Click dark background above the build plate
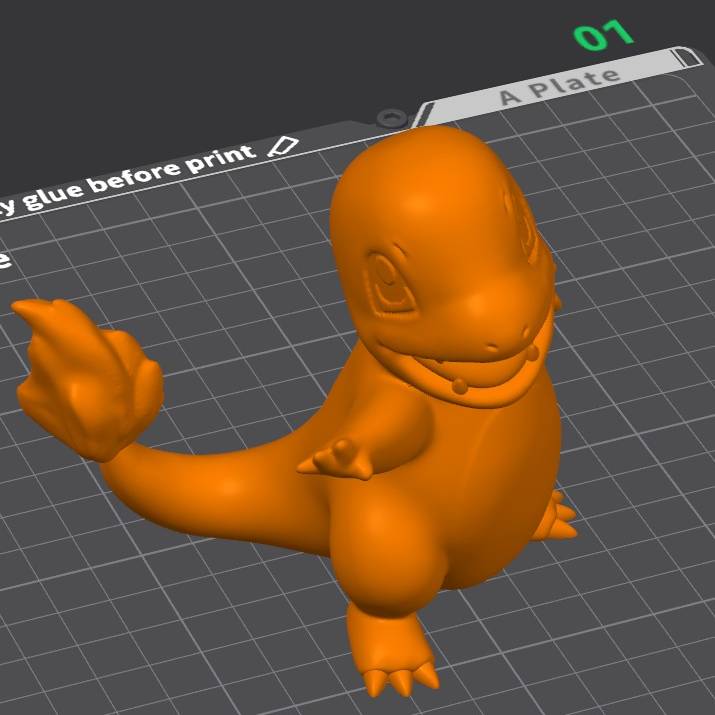The width and height of the screenshot is (715, 715). pos(200,60)
